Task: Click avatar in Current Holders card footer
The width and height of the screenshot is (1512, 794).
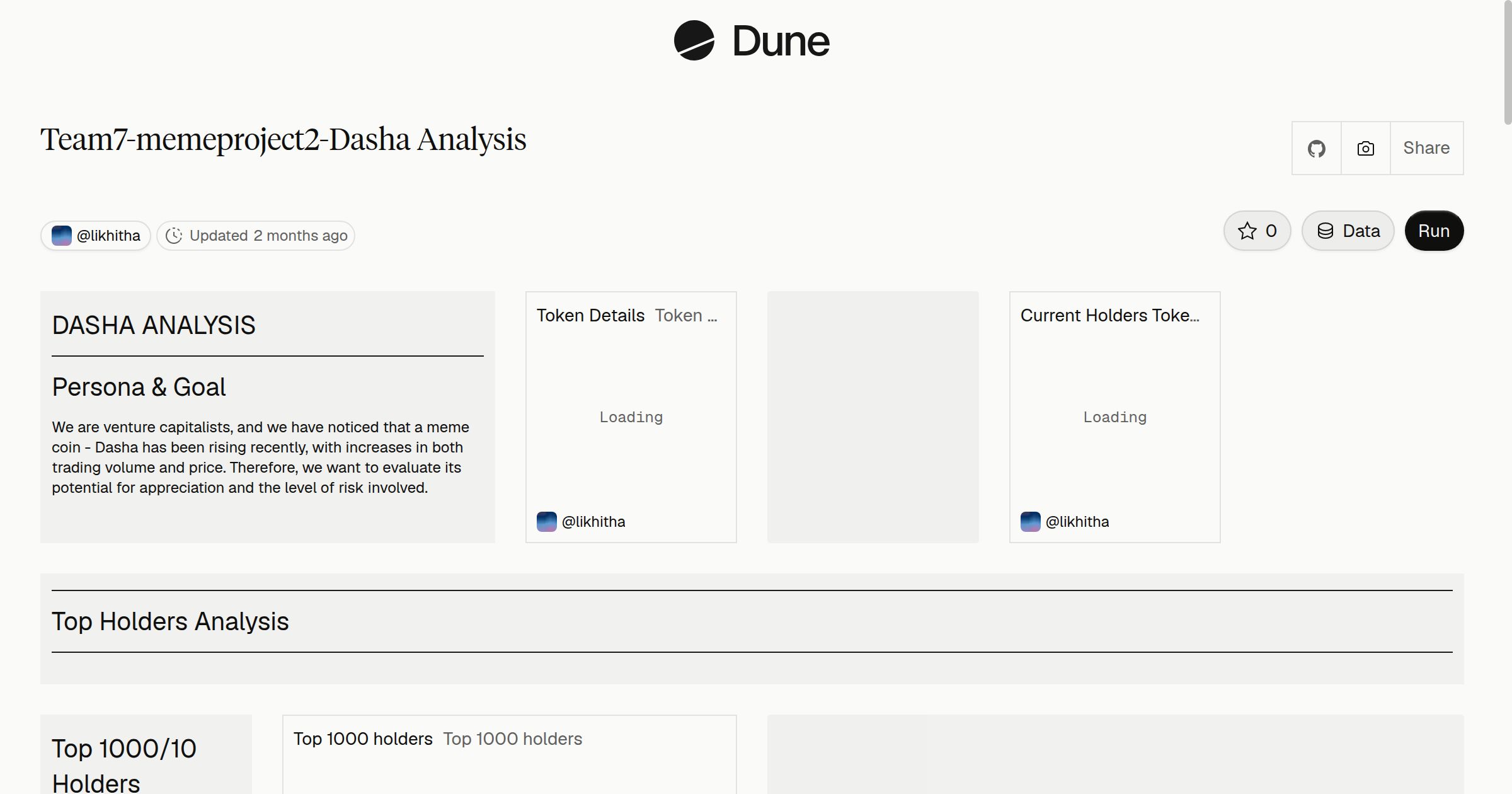Action: pos(1031,522)
